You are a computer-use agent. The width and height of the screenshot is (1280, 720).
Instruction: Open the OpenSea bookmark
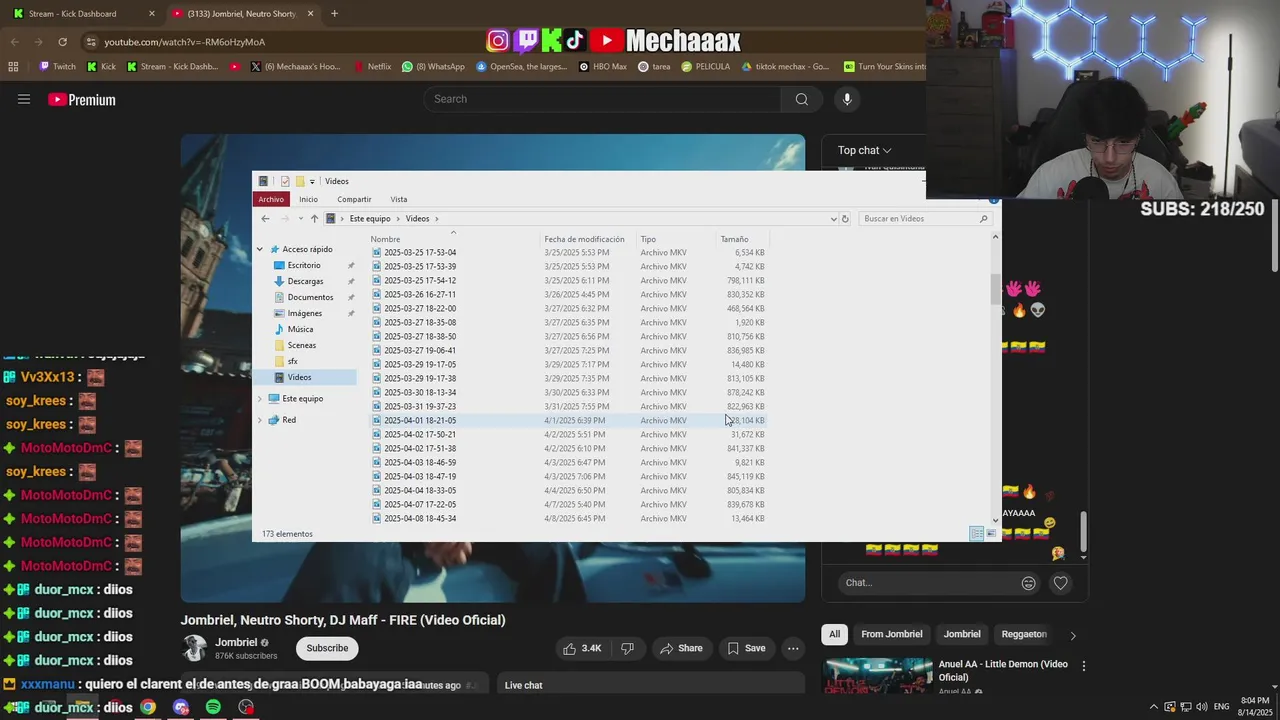521,67
